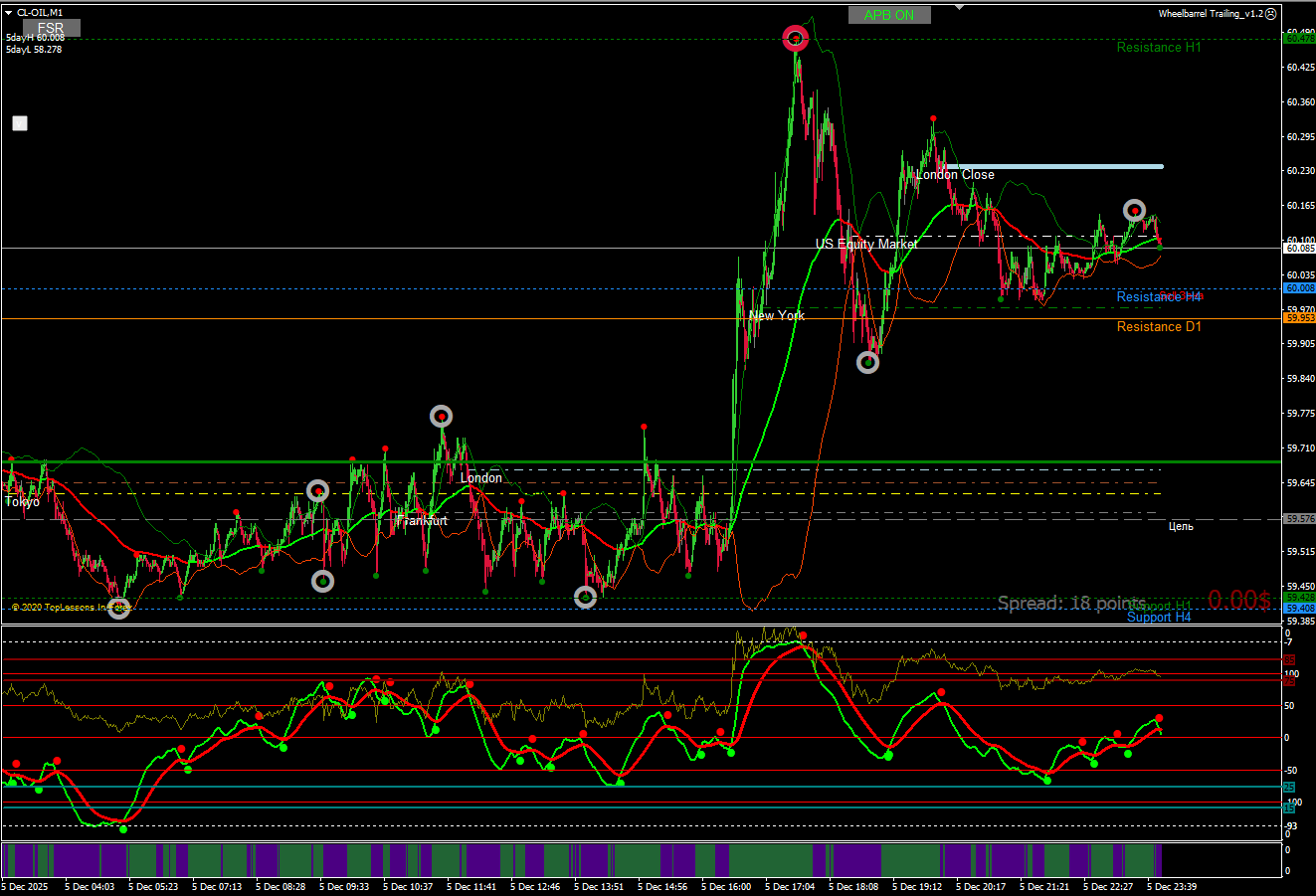Click the 5 Dec 23:39 time label

pos(1172,886)
